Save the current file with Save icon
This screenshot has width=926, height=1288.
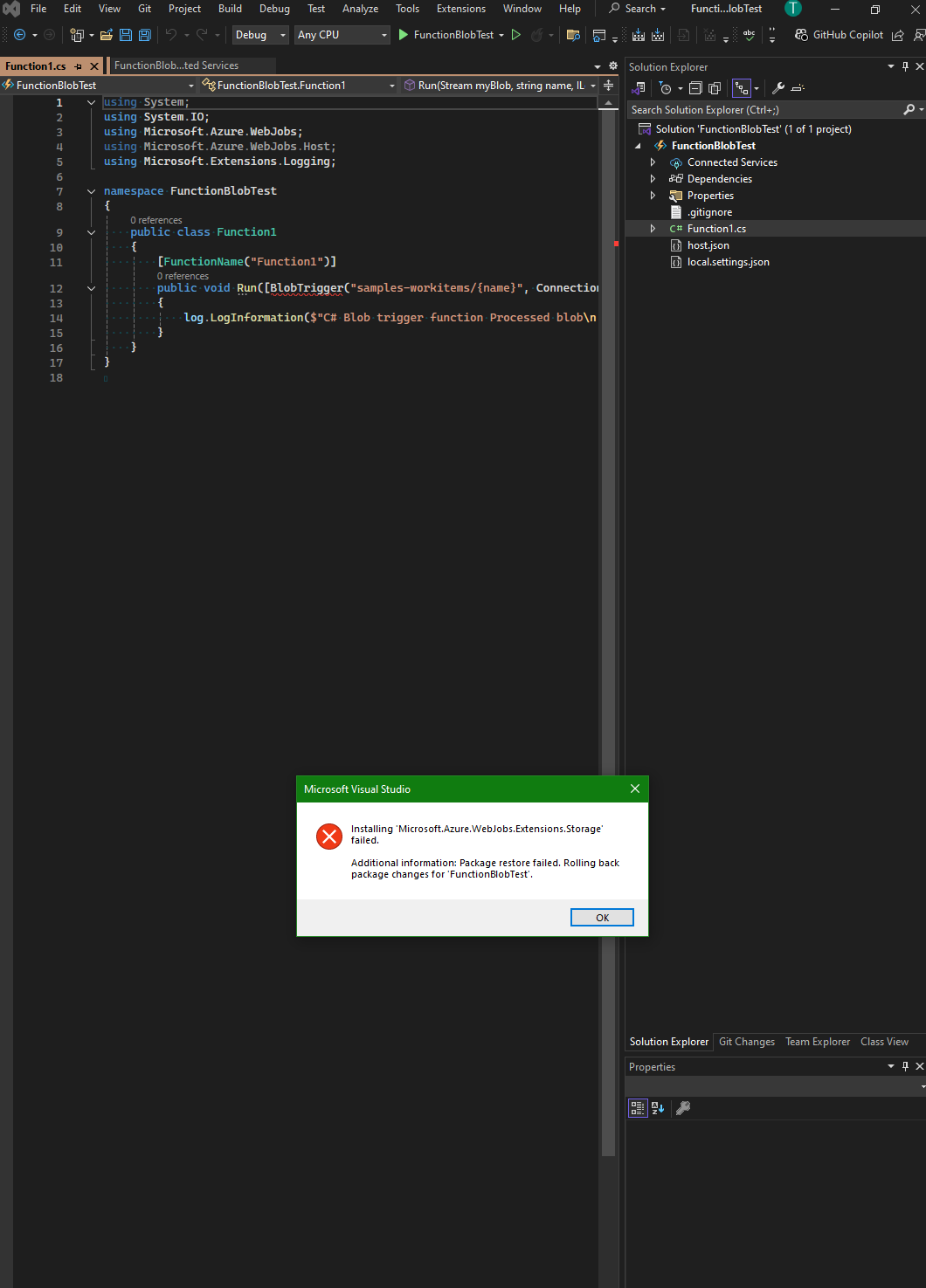click(x=126, y=35)
